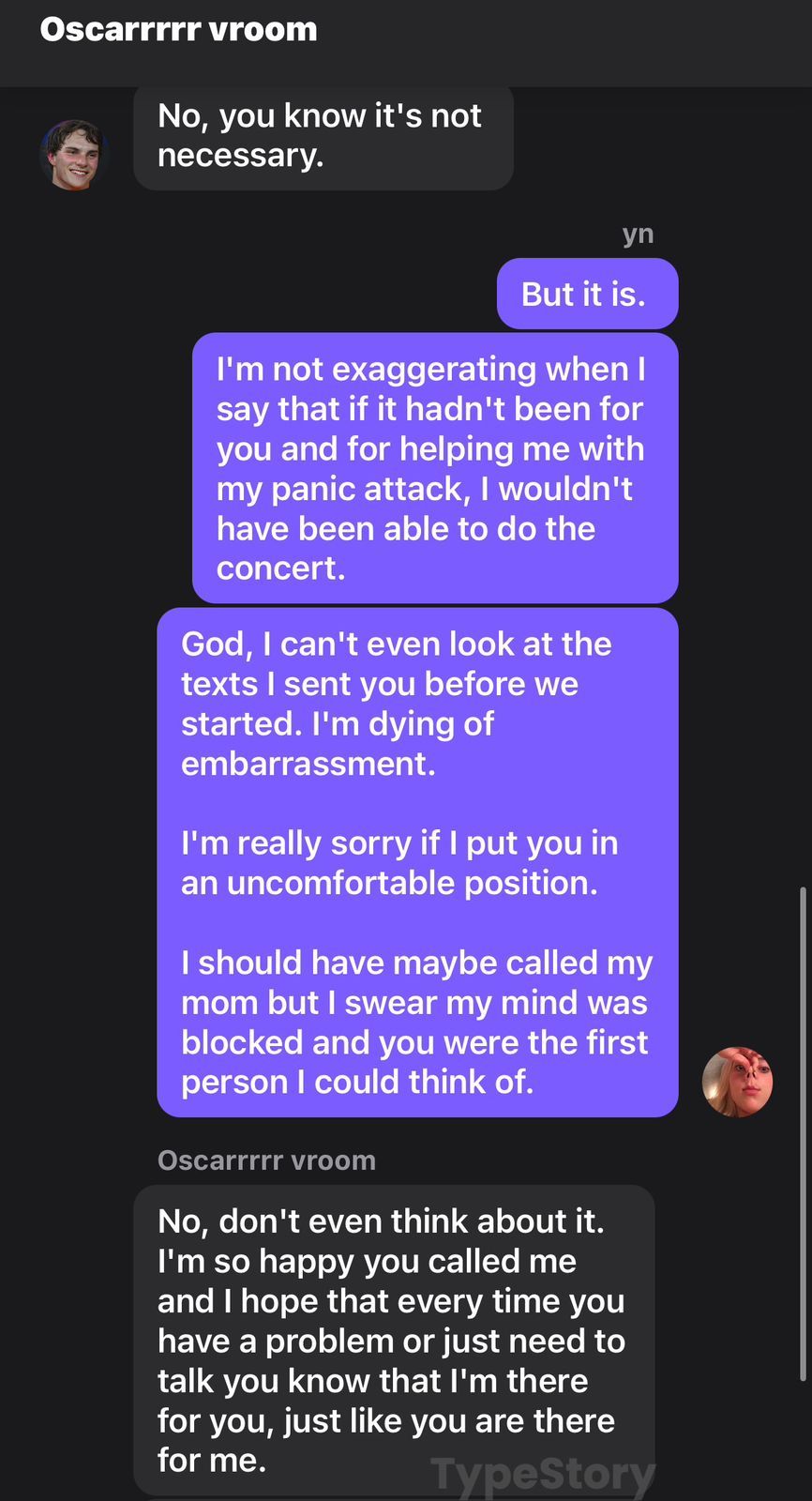Tap 'Oscarrrrr vroom' sender name above reply
Screen dimensions: 812x1501
(x=266, y=1160)
